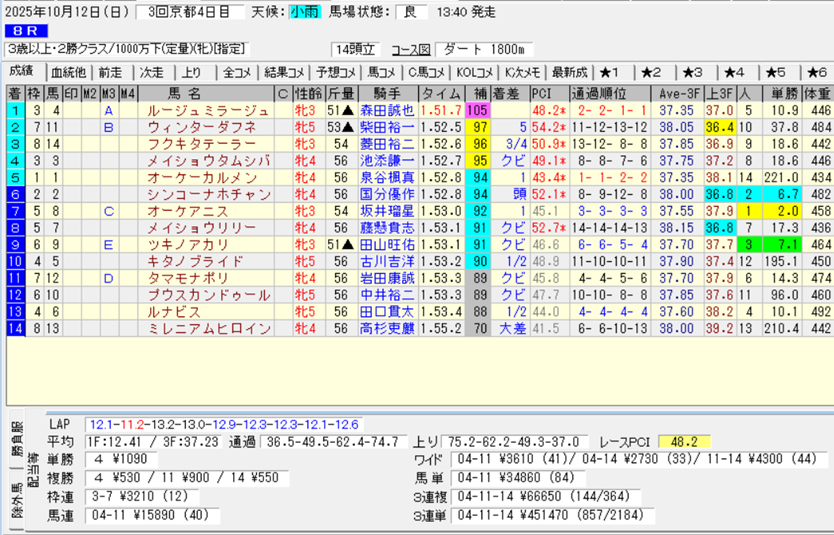Click the 馬名 column header
Image resolution: width=834 pixels, height=535 pixels.
pos(208,93)
